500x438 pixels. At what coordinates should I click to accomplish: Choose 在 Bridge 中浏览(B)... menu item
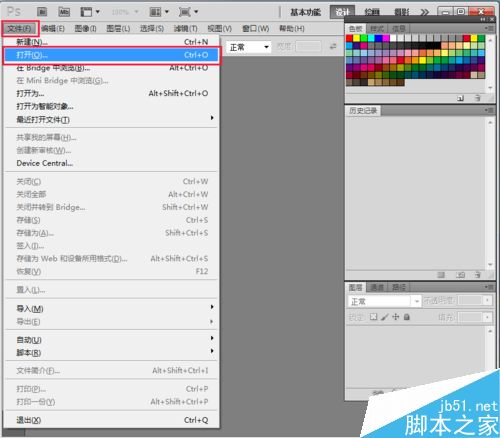coord(111,68)
